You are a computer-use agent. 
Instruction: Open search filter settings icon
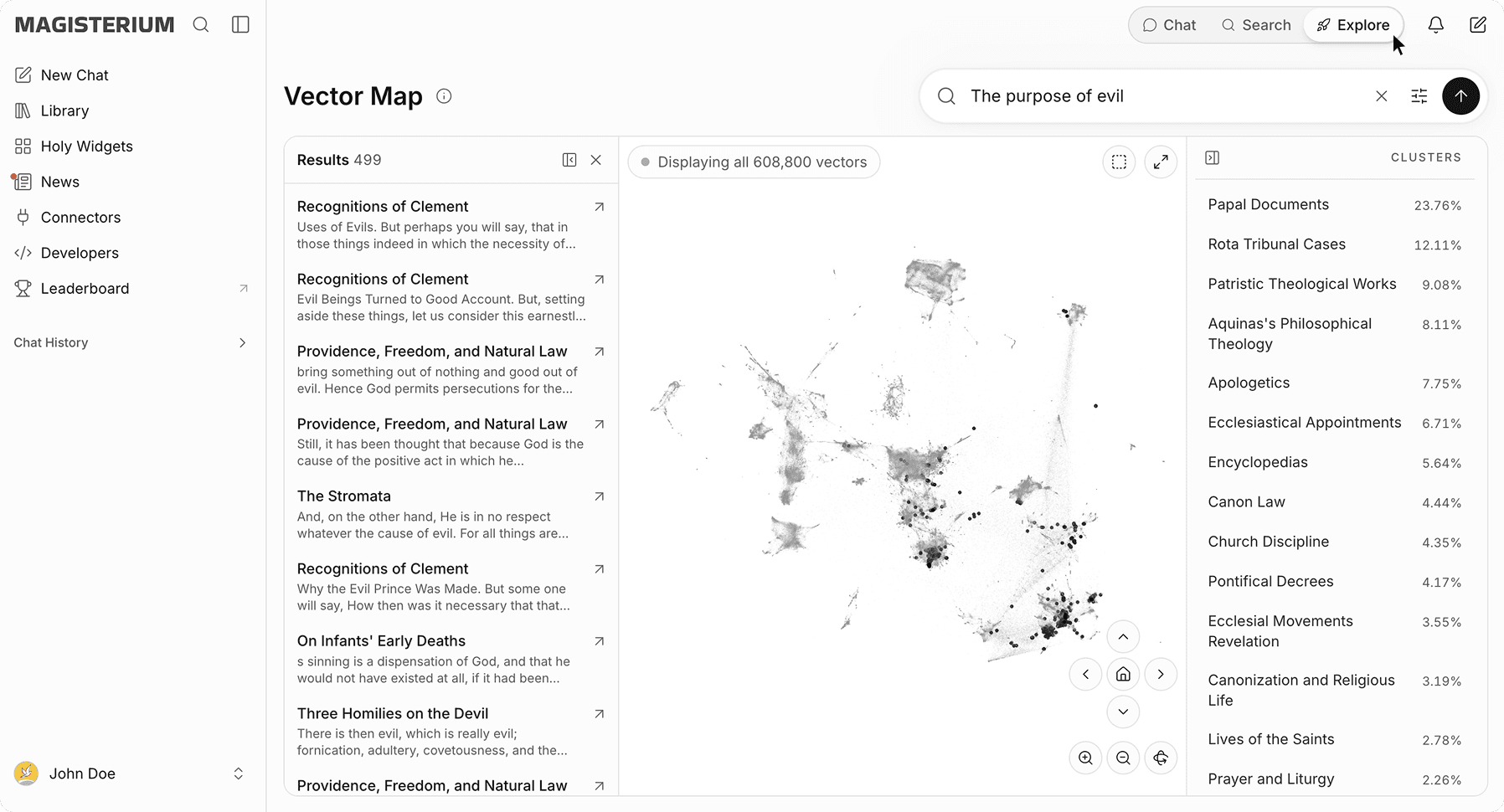click(x=1419, y=96)
